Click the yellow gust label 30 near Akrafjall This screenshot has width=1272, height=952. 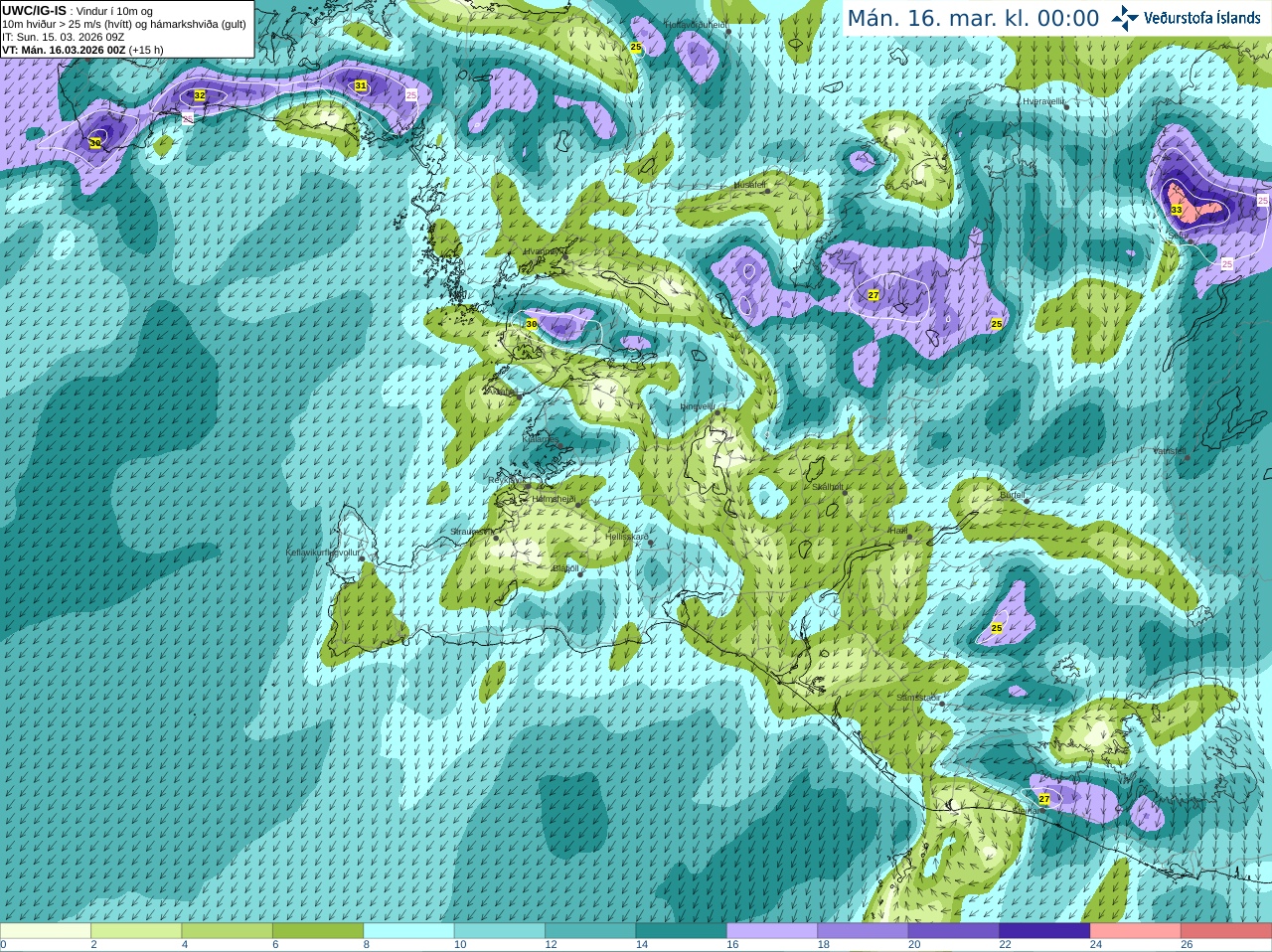532,324
